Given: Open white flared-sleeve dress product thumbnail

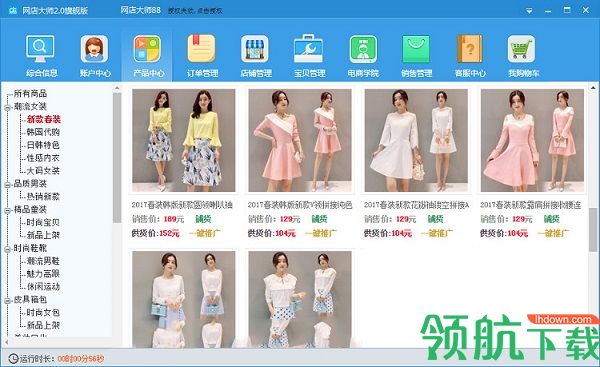Looking at the screenshot, I should (x=416, y=140).
